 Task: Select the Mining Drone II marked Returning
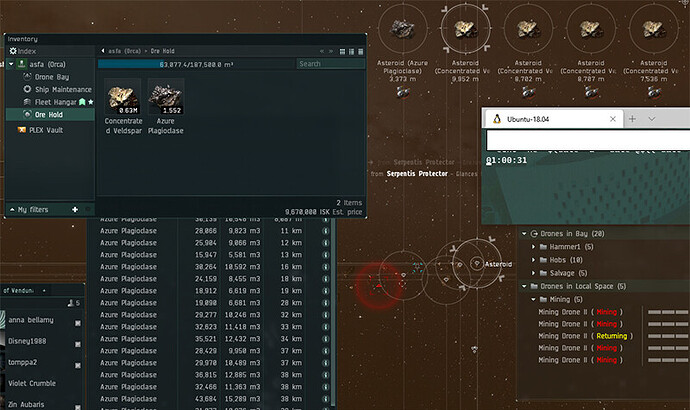pos(585,336)
